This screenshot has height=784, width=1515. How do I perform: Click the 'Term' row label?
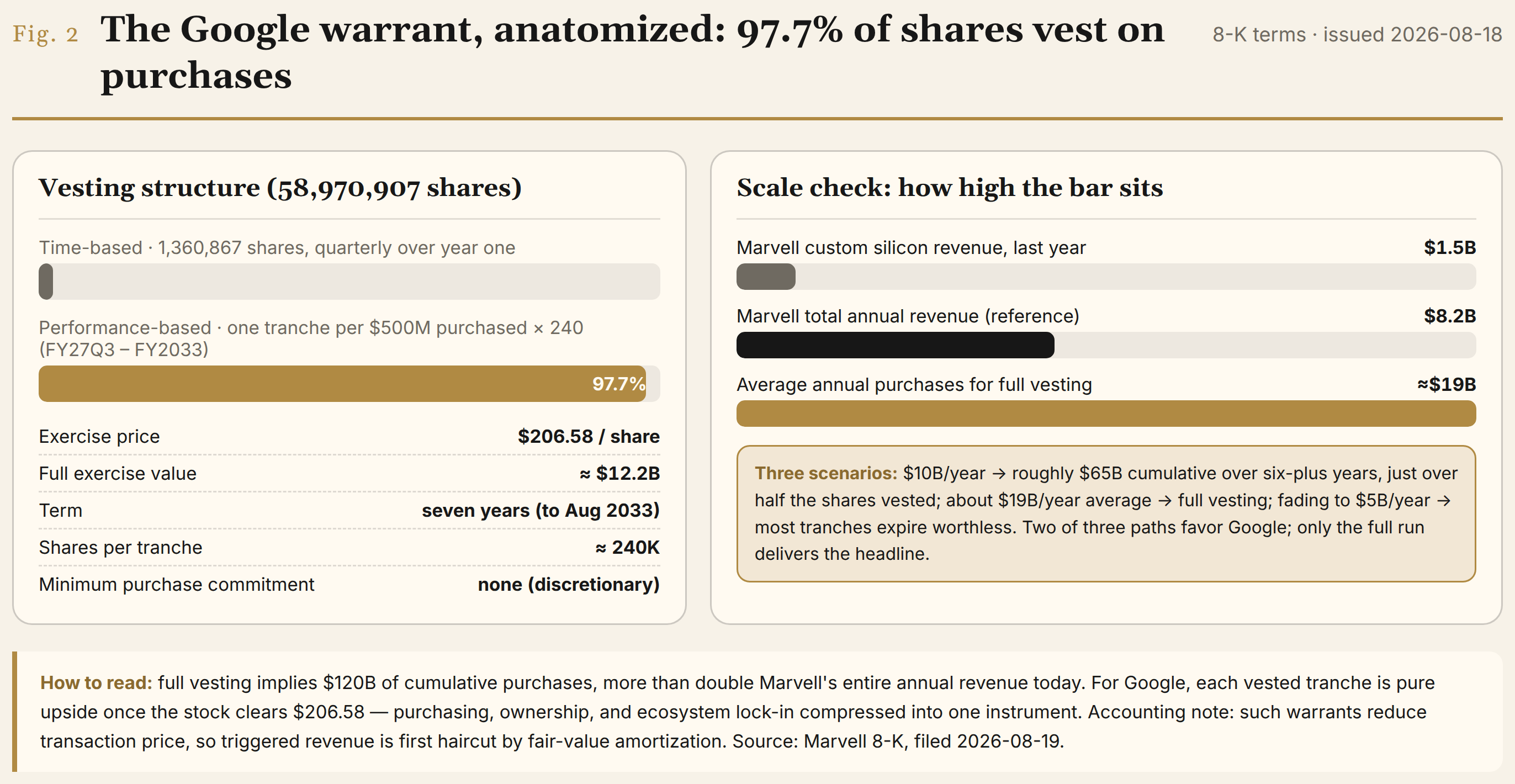coord(61,511)
